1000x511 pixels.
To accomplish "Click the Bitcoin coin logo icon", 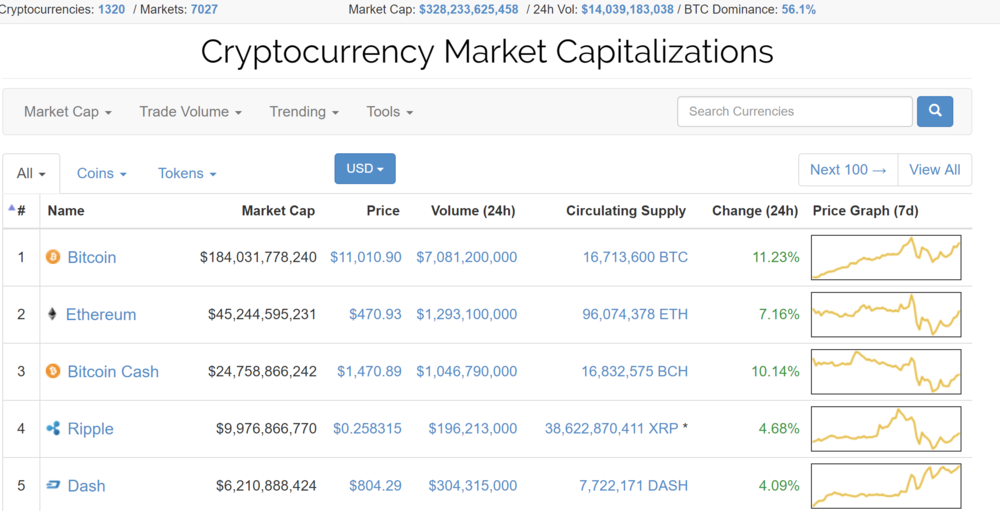I will (53, 257).
